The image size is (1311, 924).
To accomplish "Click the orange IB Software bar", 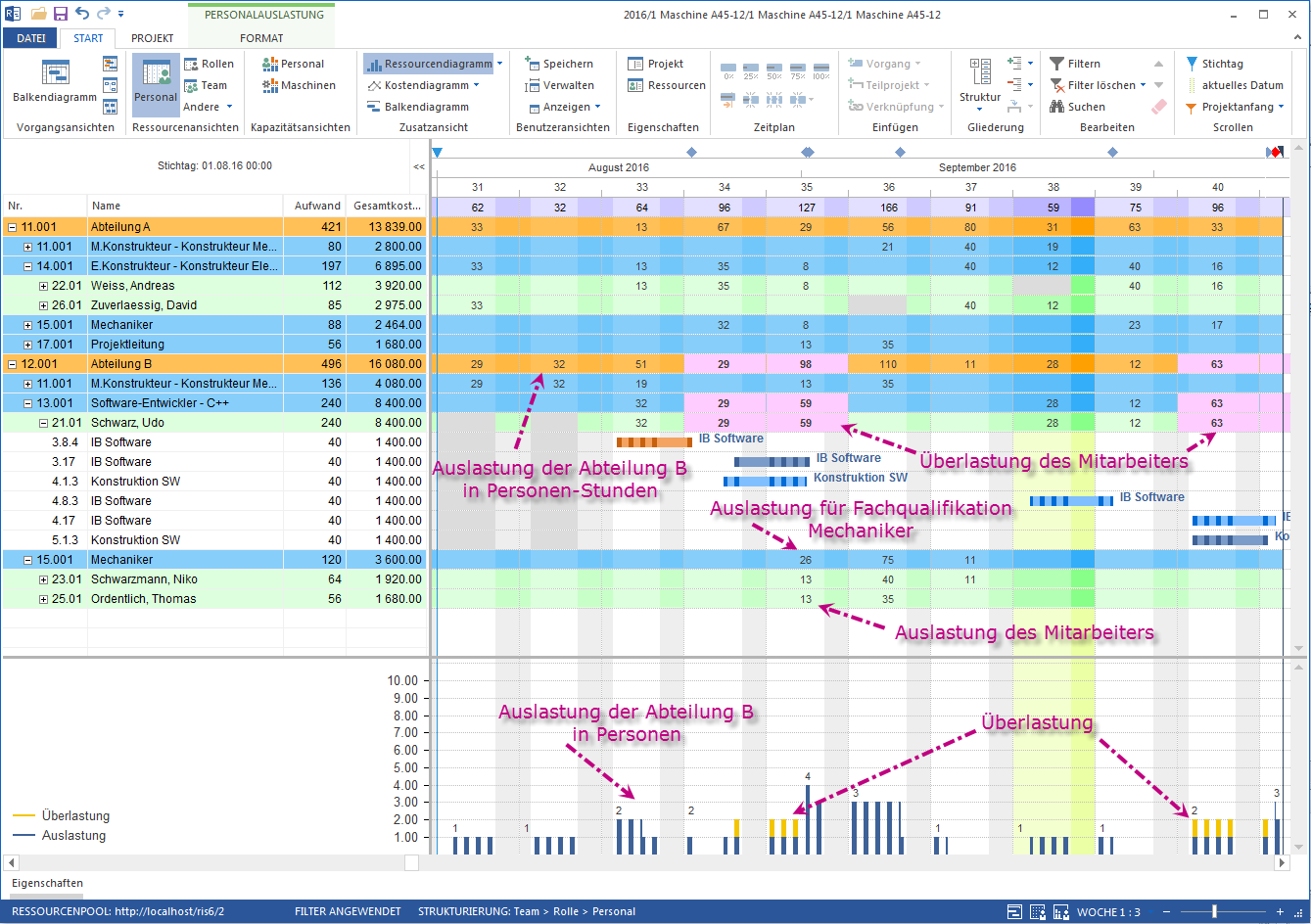I will pos(654,441).
